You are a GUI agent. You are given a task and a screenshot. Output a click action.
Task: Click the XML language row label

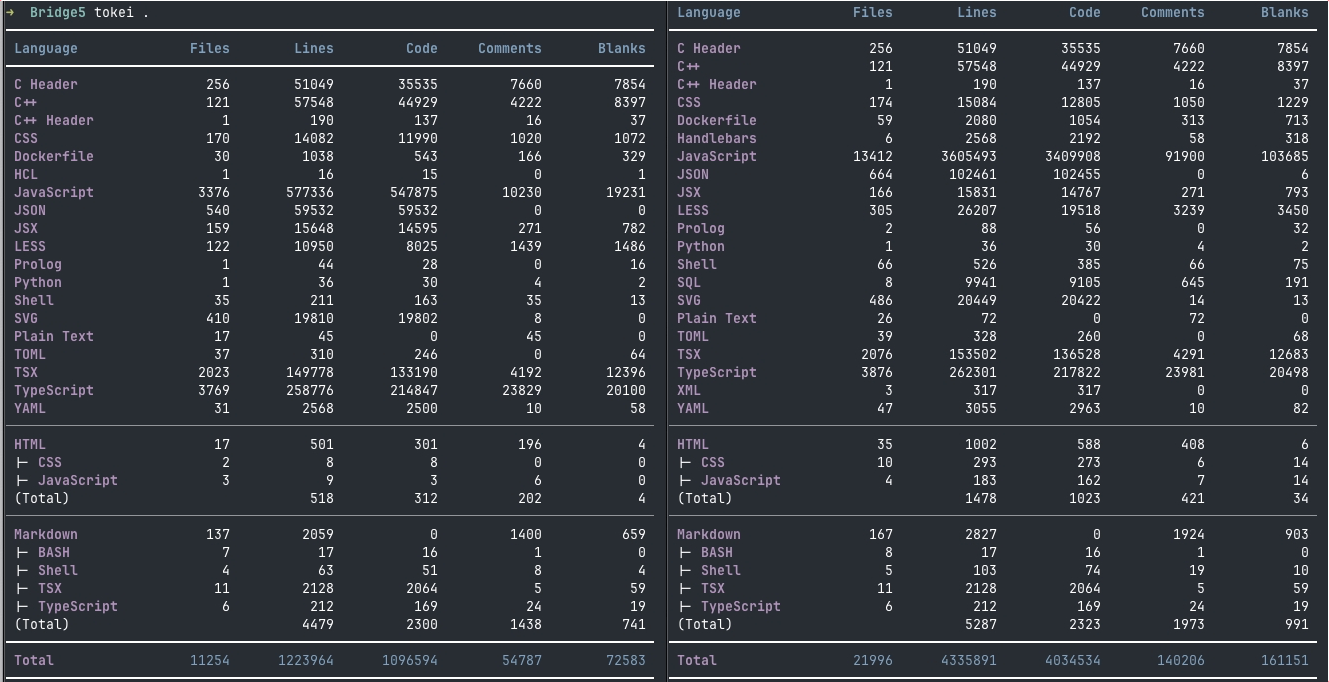pyautogui.click(x=689, y=390)
